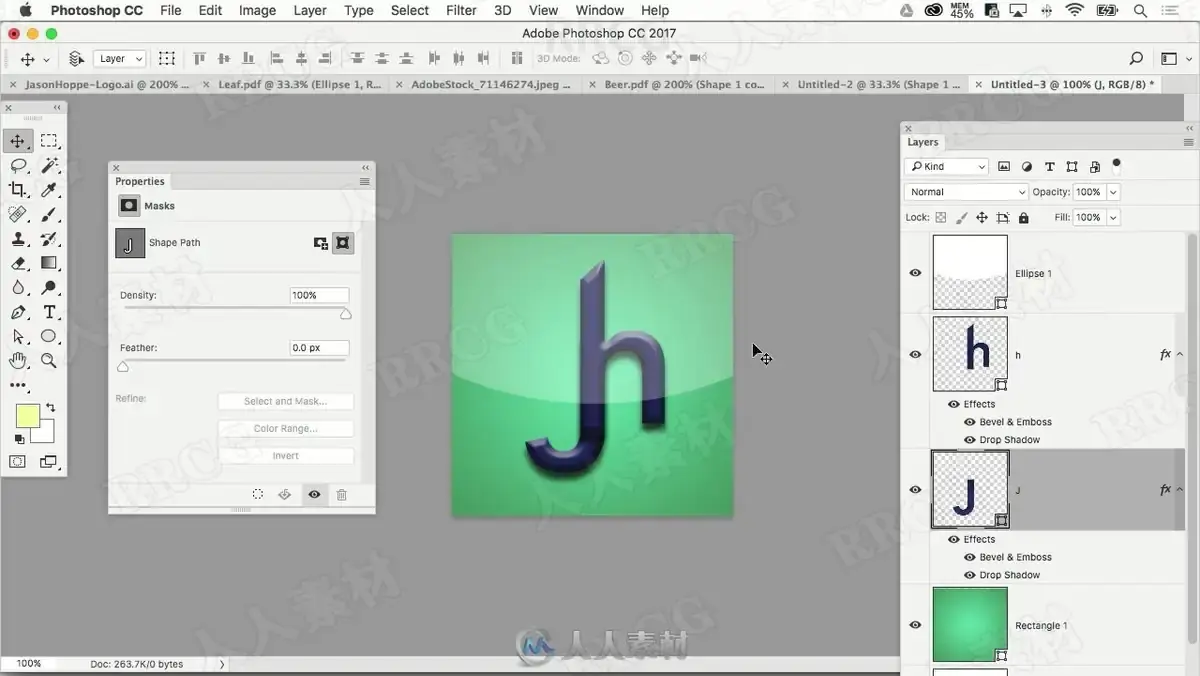
Task: Open the Edit Toolbar three-dots button
Action: click(18, 385)
